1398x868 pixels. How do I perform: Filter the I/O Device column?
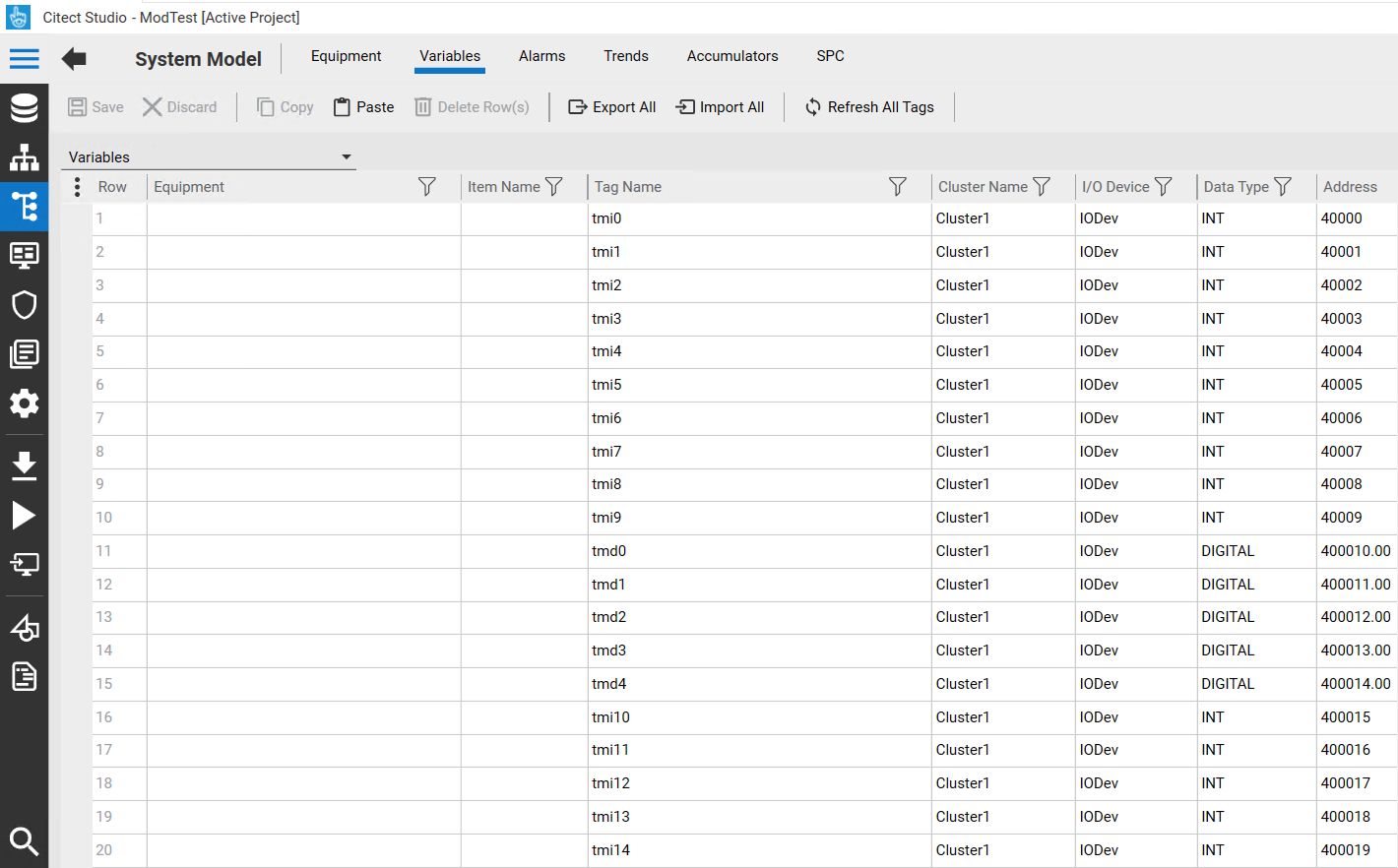pyautogui.click(x=1164, y=187)
